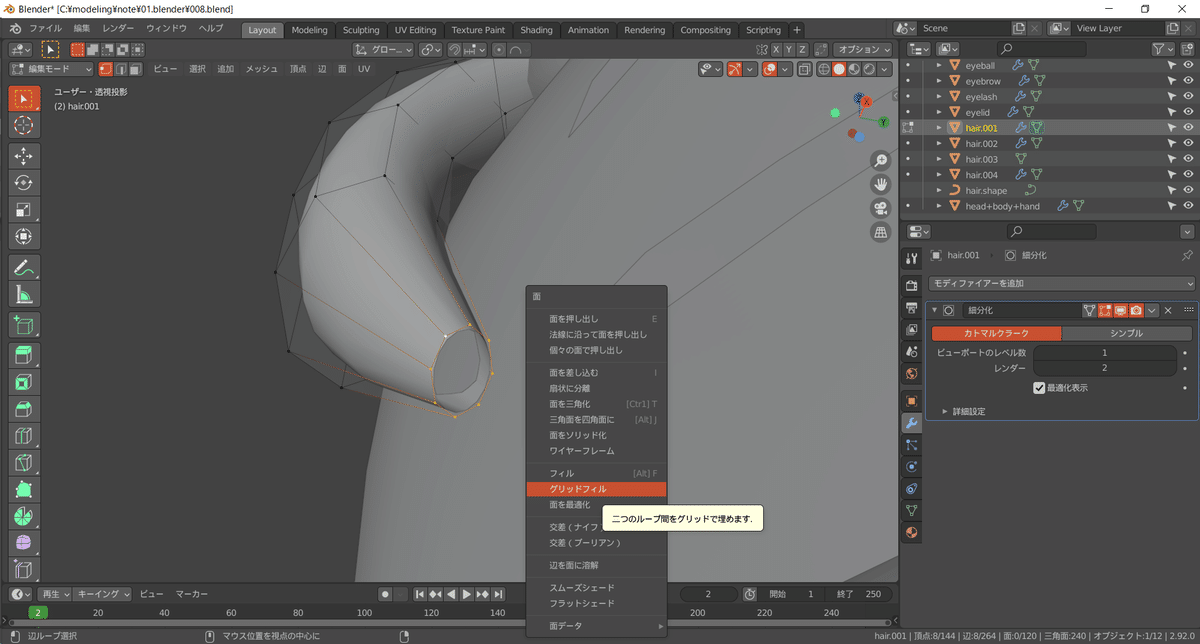Viewport: 1200px width, 644px height.
Task: Click the current frame marker 2 on timeline
Action: pos(38,612)
